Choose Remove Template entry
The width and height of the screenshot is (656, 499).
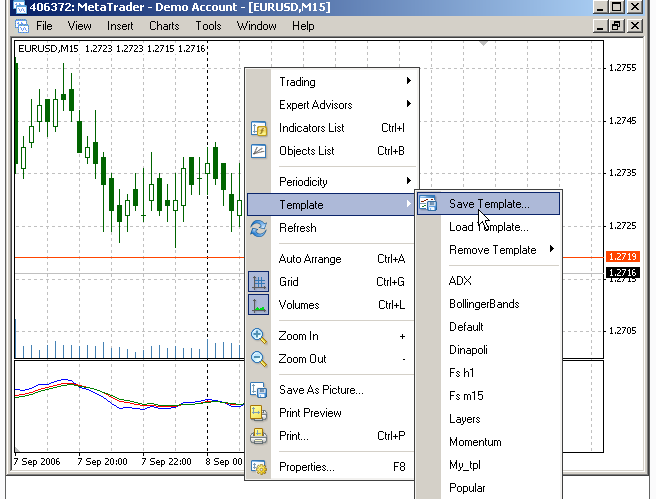488,250
